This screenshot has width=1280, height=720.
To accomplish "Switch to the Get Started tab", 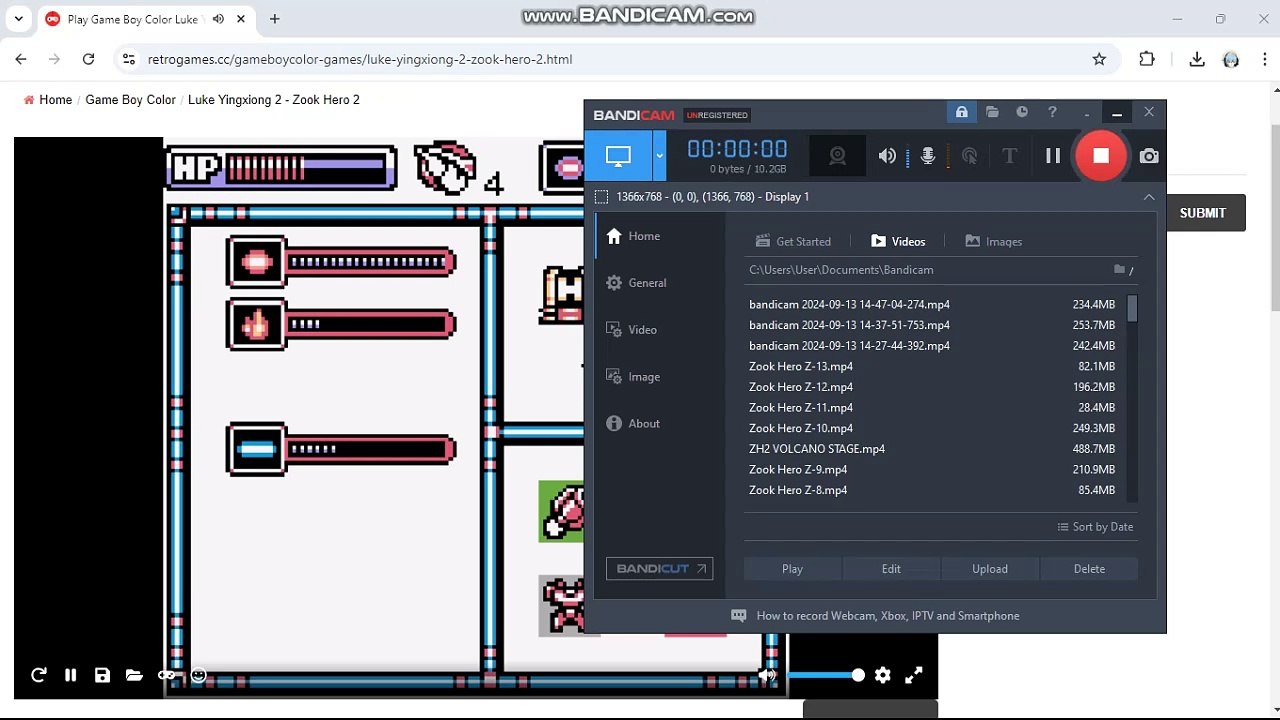I will click(793, 241).
